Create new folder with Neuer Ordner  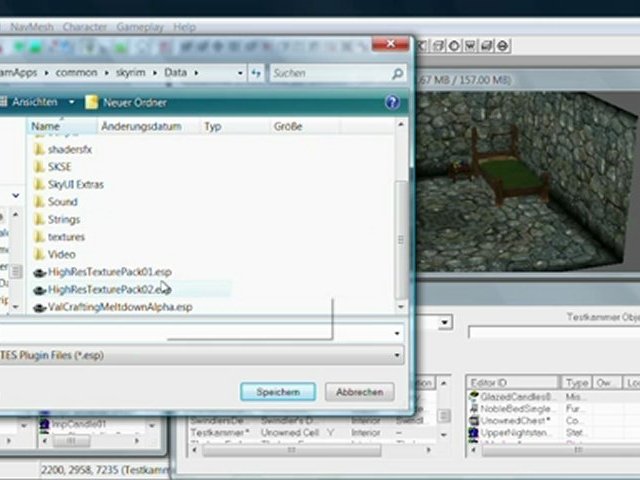click(127, 102)
